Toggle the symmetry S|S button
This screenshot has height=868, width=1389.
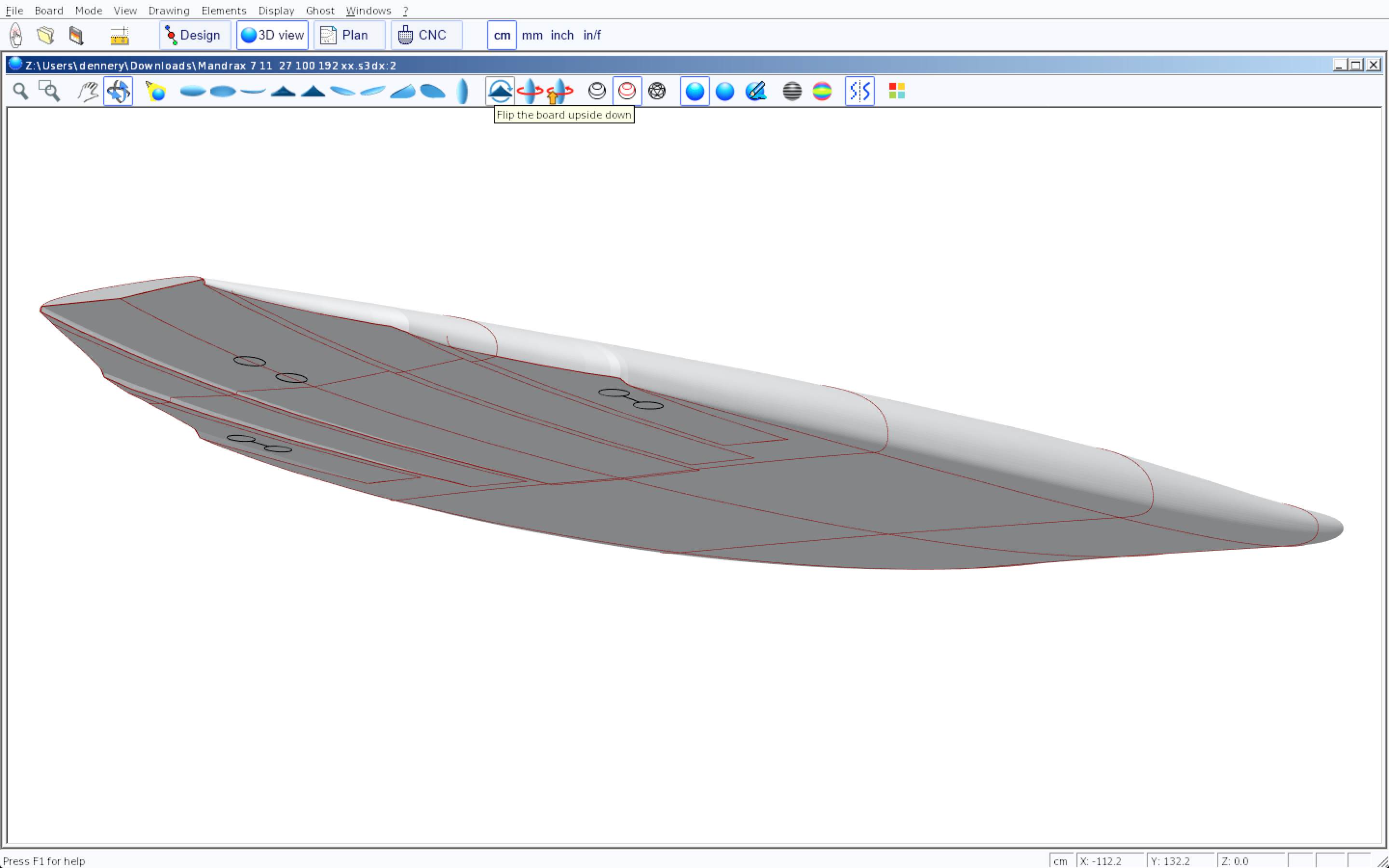click(x=859, y=91)
